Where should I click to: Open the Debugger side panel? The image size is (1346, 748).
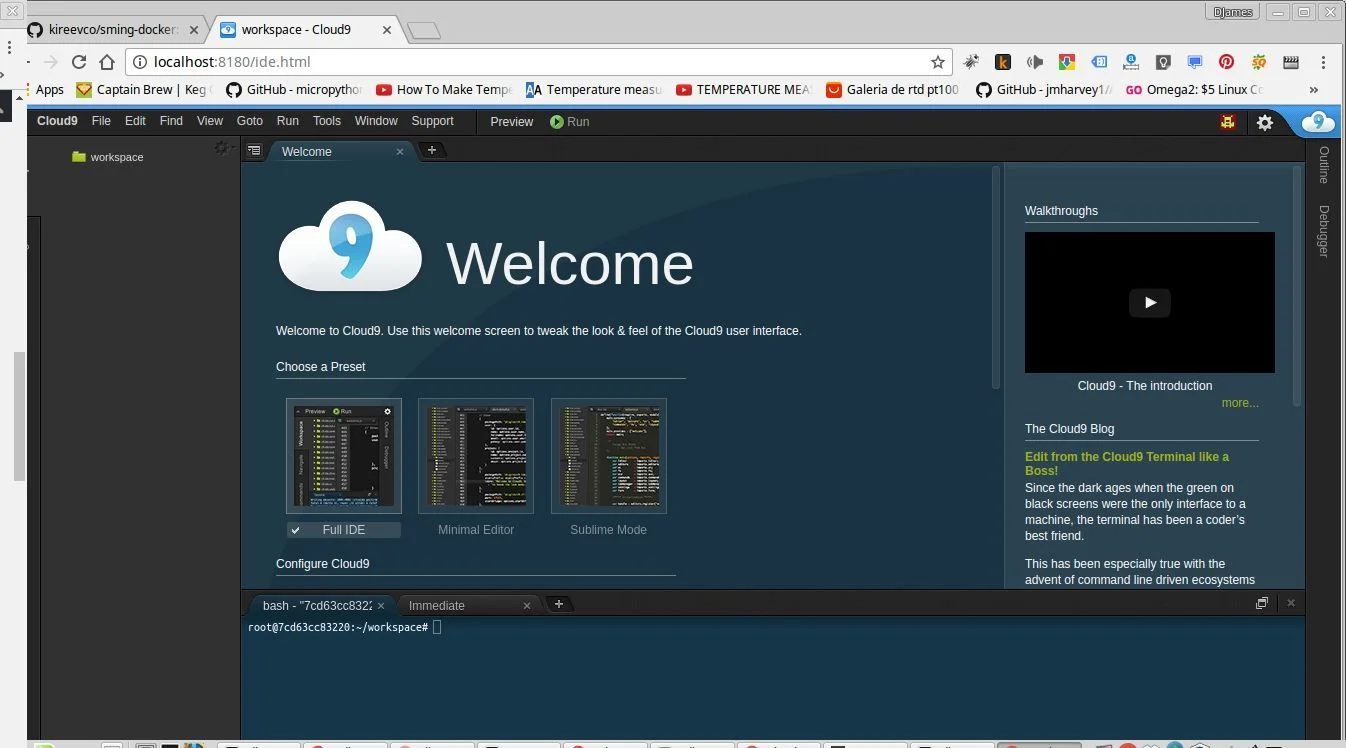[x=1324, y=231]
